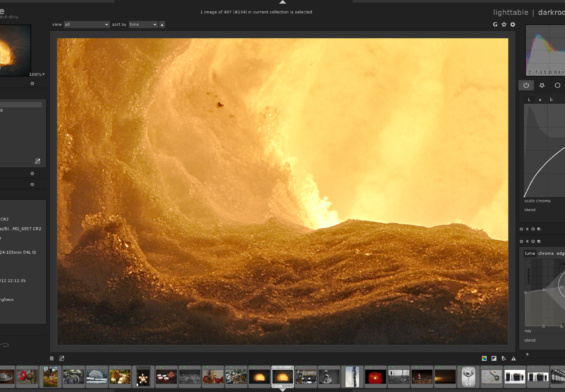Toggle image grouping with the G icon
This screenshot has height=392, width=565.
[495, 24]
